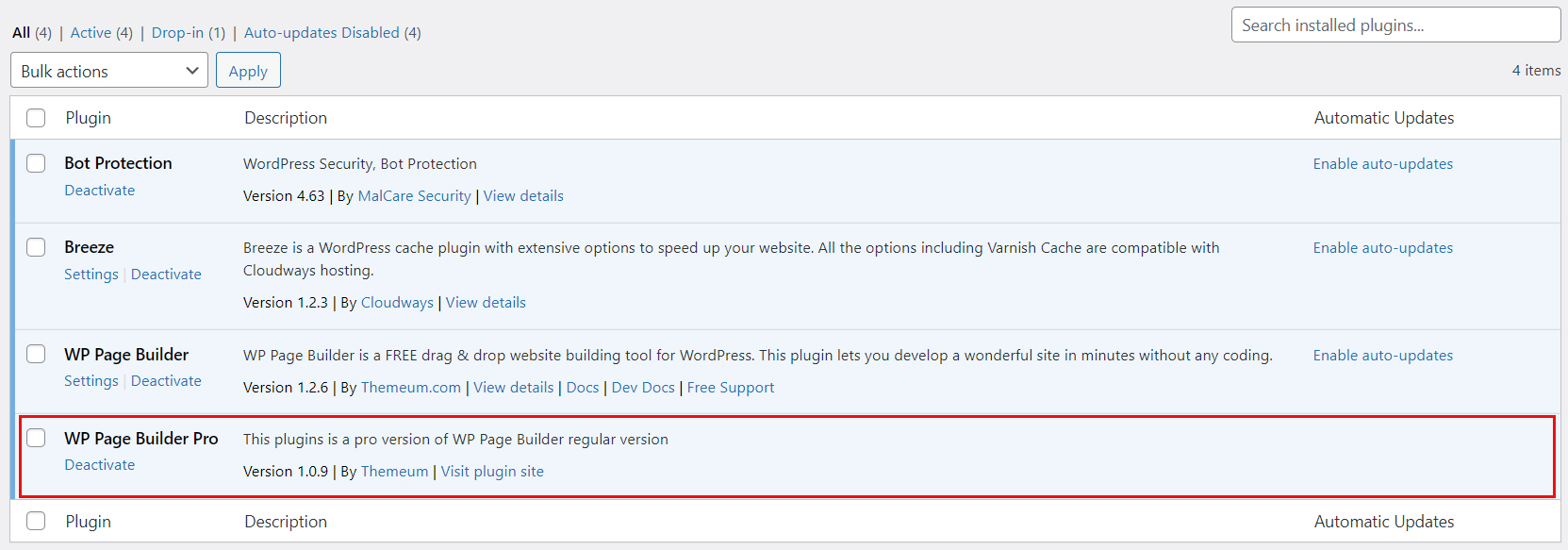Open the Themeum.com author link

click(411, 388)
